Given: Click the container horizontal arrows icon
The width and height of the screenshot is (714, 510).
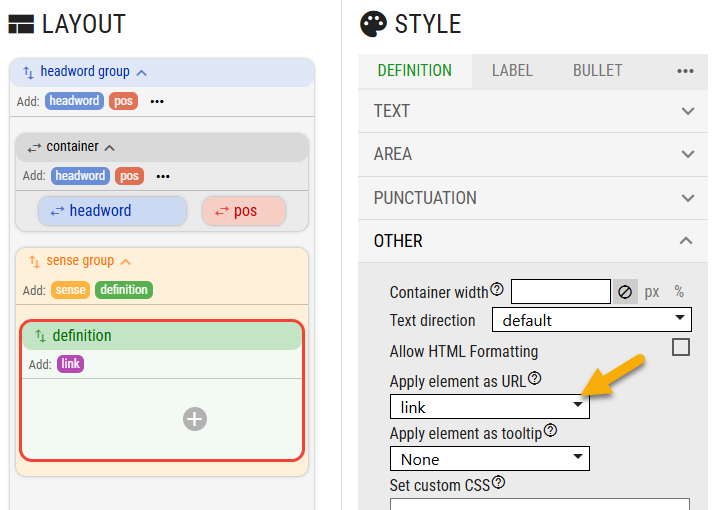Looking at the screenshot, I should point(34,148).
